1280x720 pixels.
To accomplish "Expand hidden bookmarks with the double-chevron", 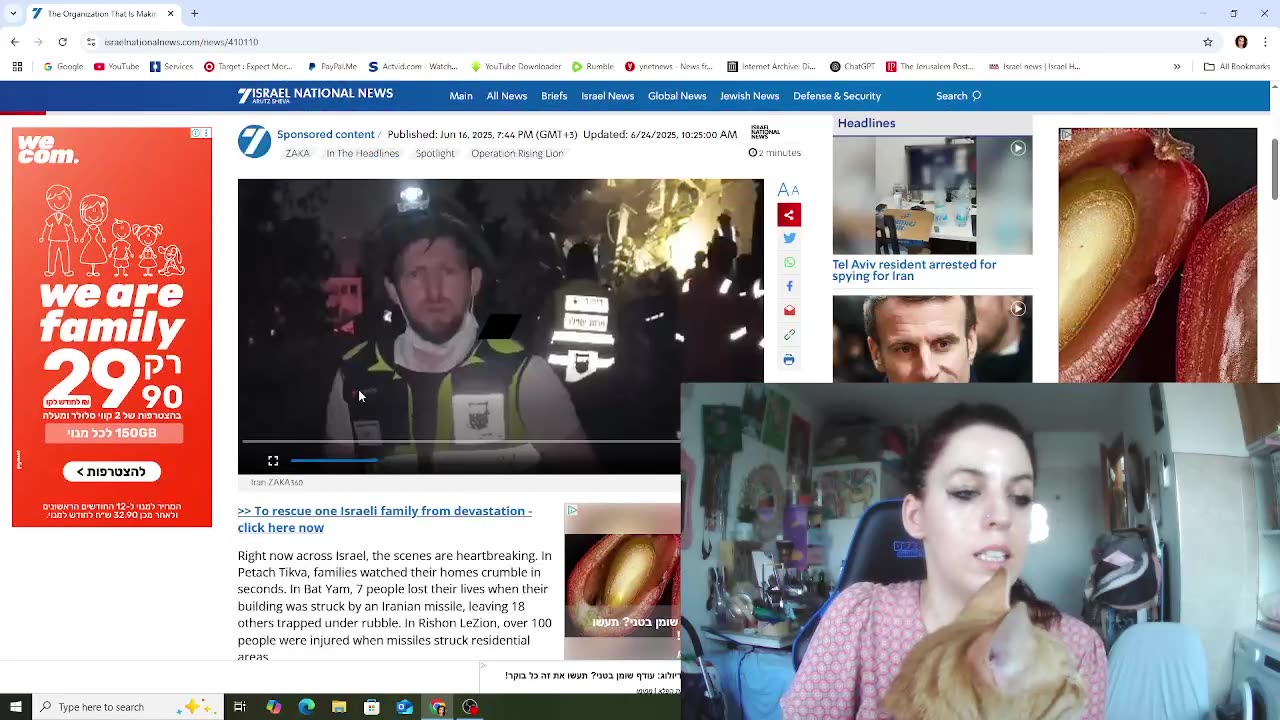I will [x=1177, y=67].
